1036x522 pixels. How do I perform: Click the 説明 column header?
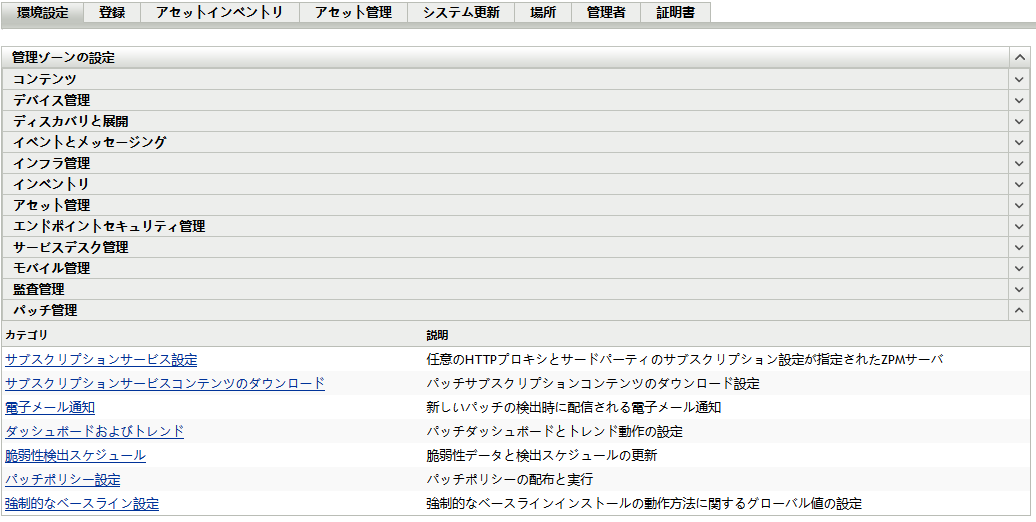pyautogui.click(x=437, y=335)
